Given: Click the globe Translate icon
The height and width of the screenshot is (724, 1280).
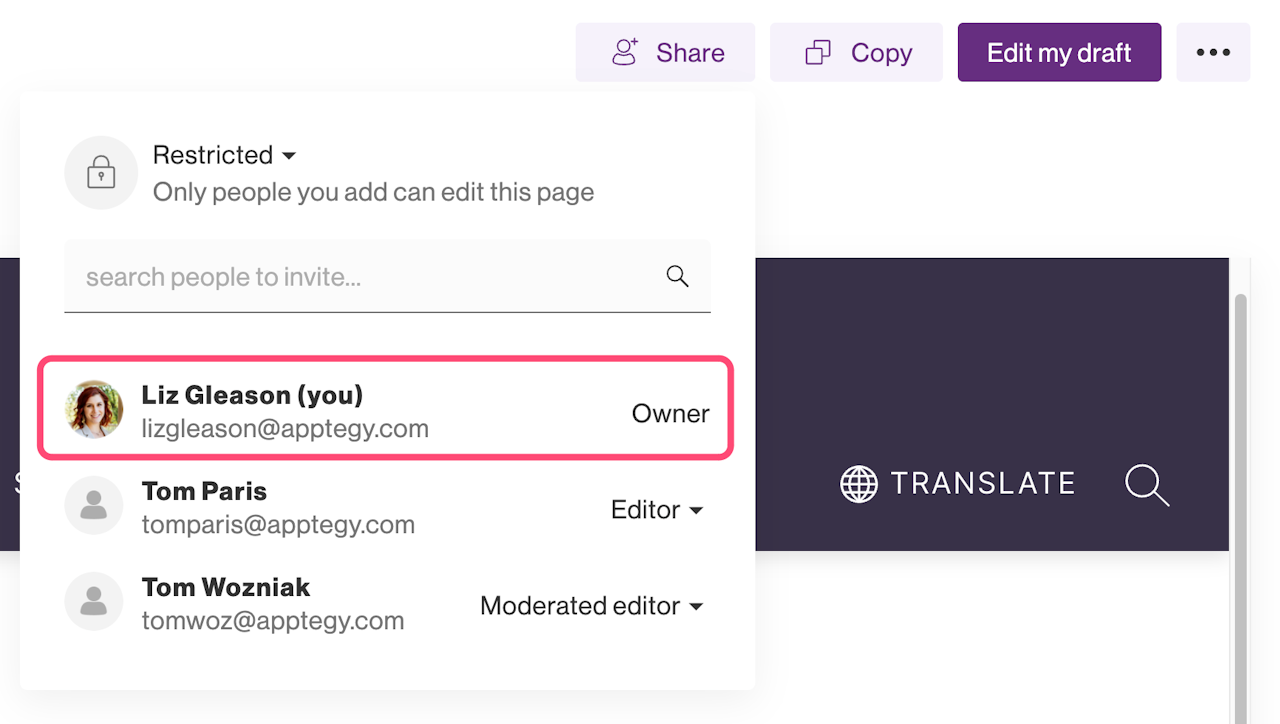Looking at the screenshot, I should click(858, 484).
